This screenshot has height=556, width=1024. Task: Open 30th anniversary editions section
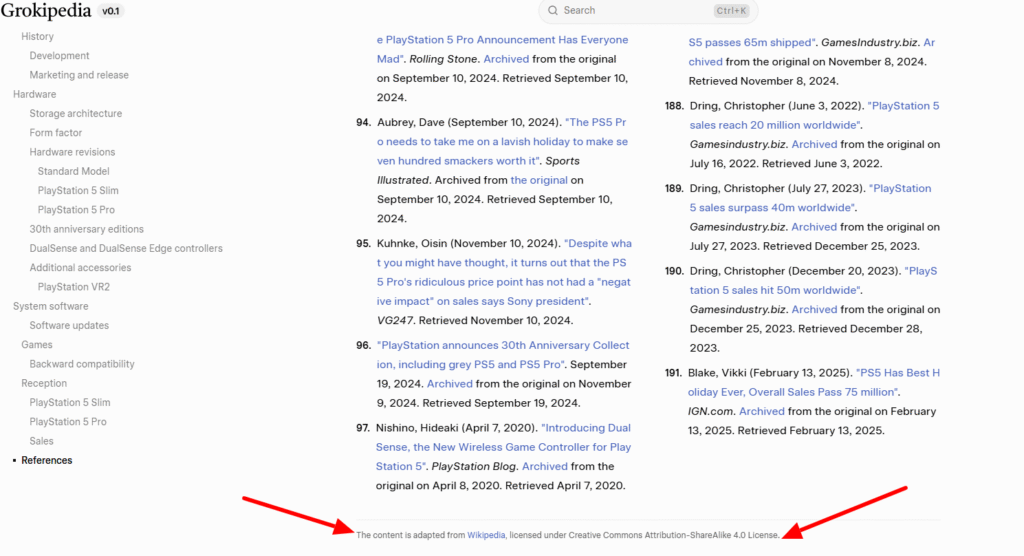(86, 229)
